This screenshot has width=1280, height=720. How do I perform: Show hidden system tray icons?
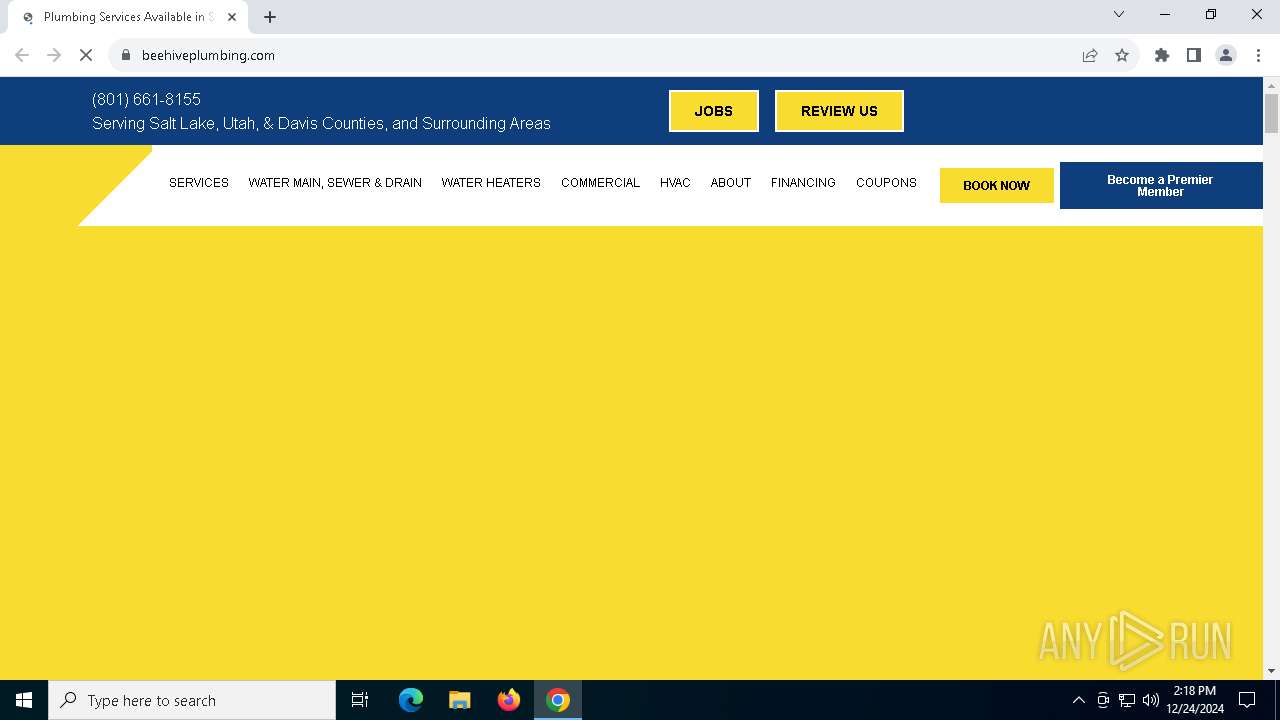(1078, 700)
